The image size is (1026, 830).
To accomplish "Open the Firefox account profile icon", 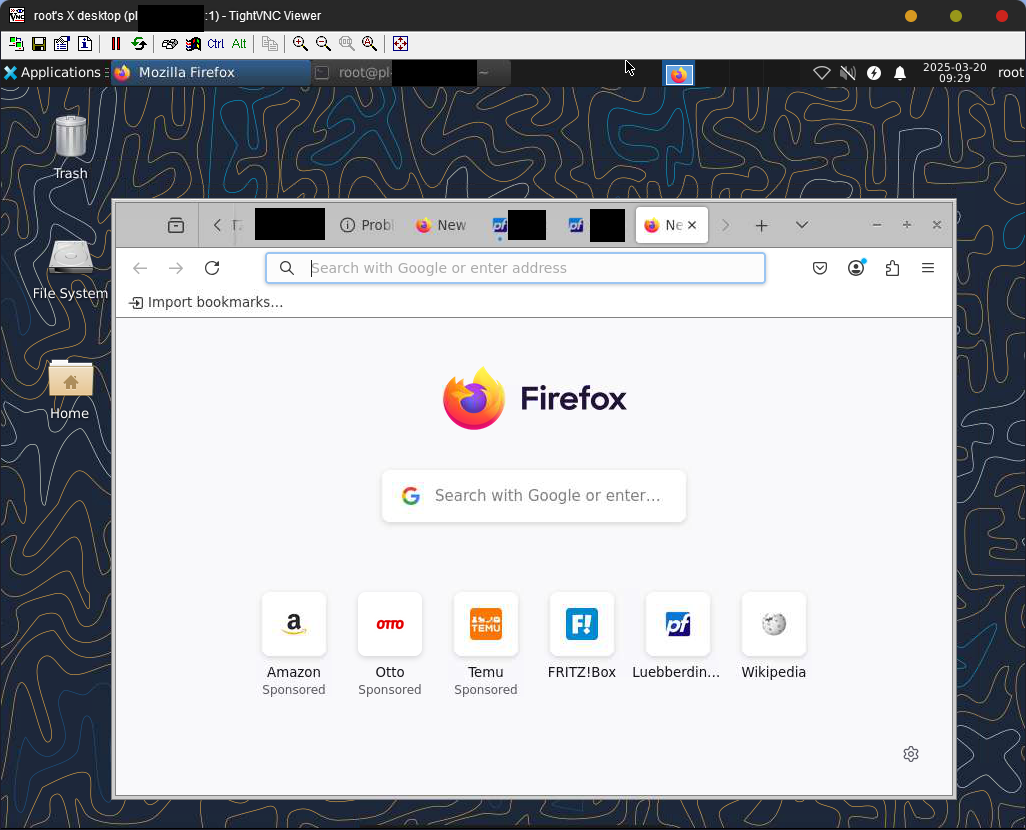I will [x=856, y=268].
